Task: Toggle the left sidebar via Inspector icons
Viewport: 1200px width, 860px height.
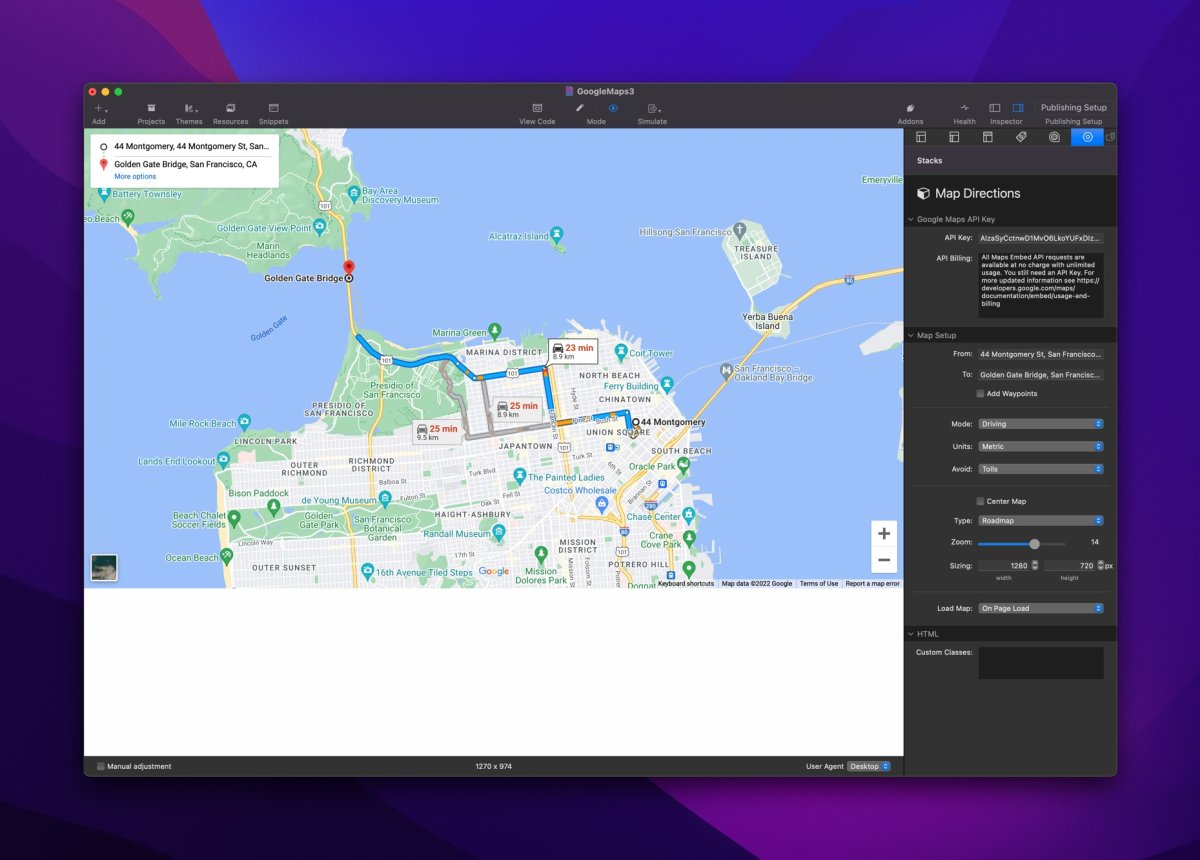Action: pos(994,107)
